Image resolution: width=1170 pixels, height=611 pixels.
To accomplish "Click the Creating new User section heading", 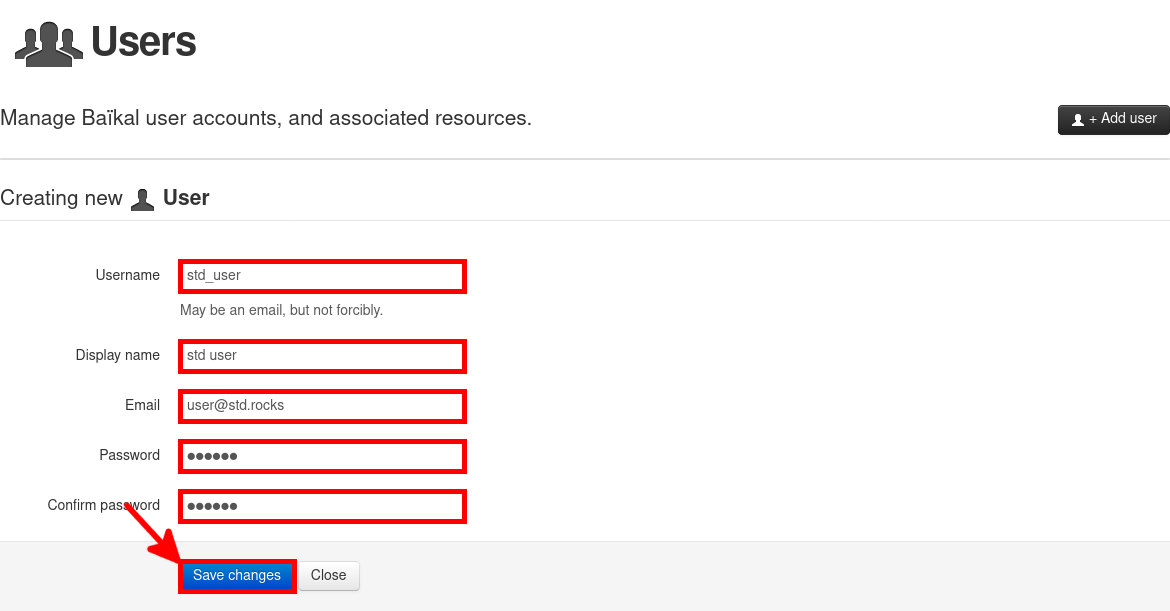I will pyautogui.click(x=105, y=197).
